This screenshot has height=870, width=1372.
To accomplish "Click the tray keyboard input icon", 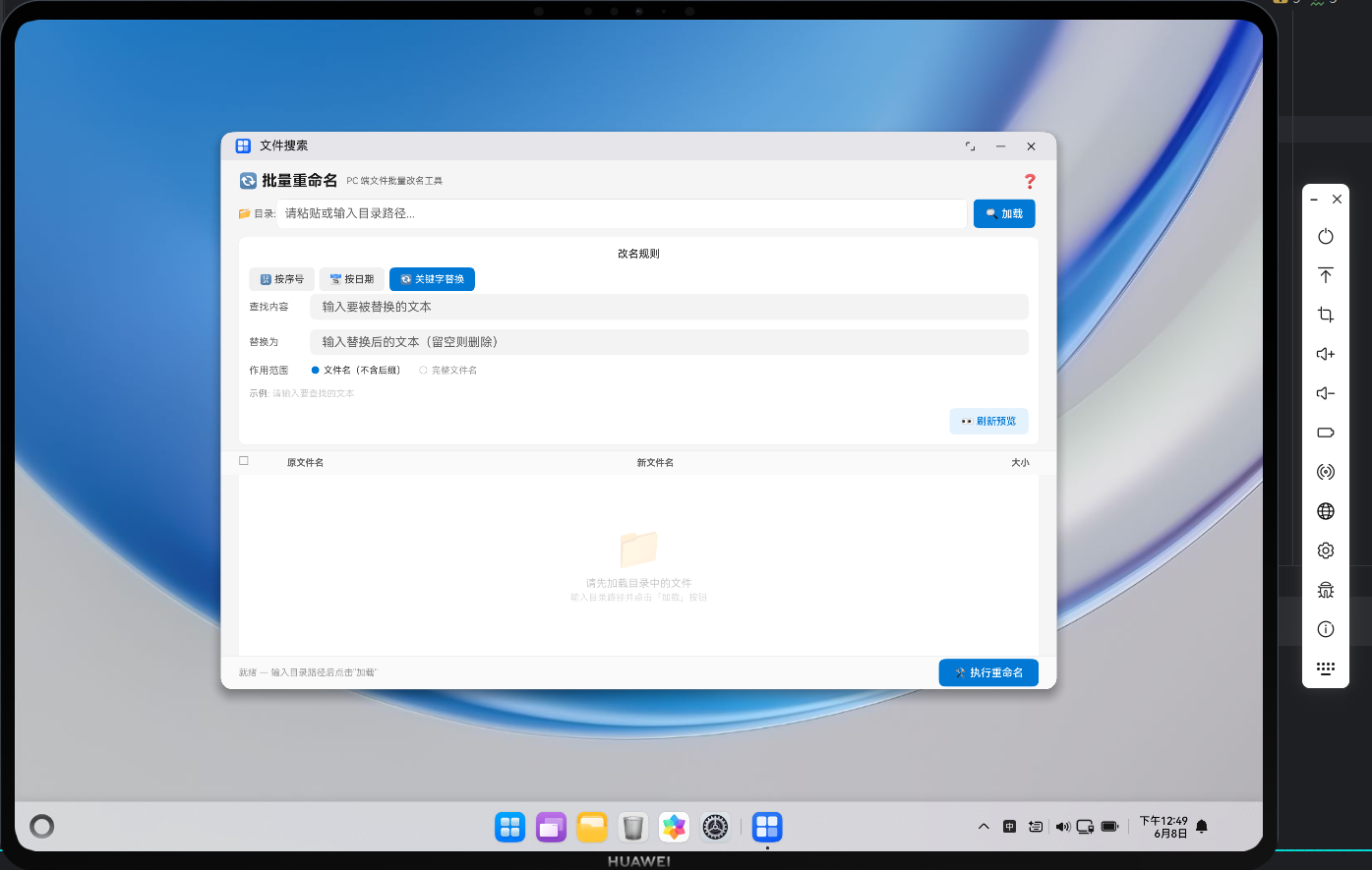I will click(1036, 827).
